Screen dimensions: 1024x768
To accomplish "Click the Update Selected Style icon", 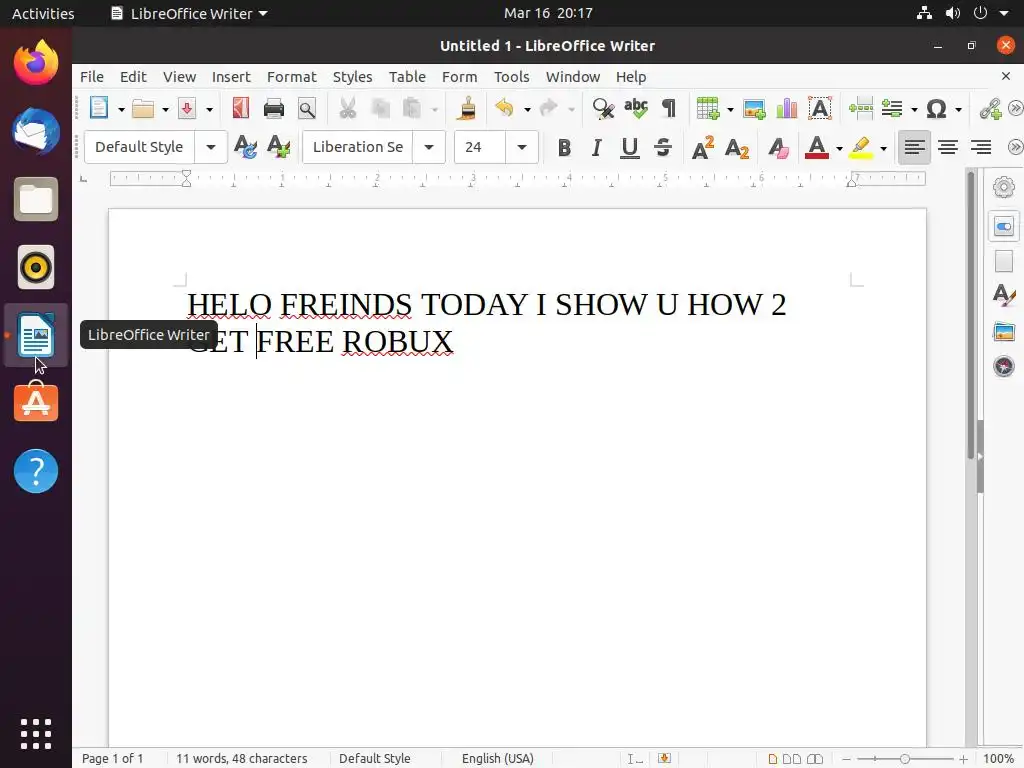I will point(246,147).
